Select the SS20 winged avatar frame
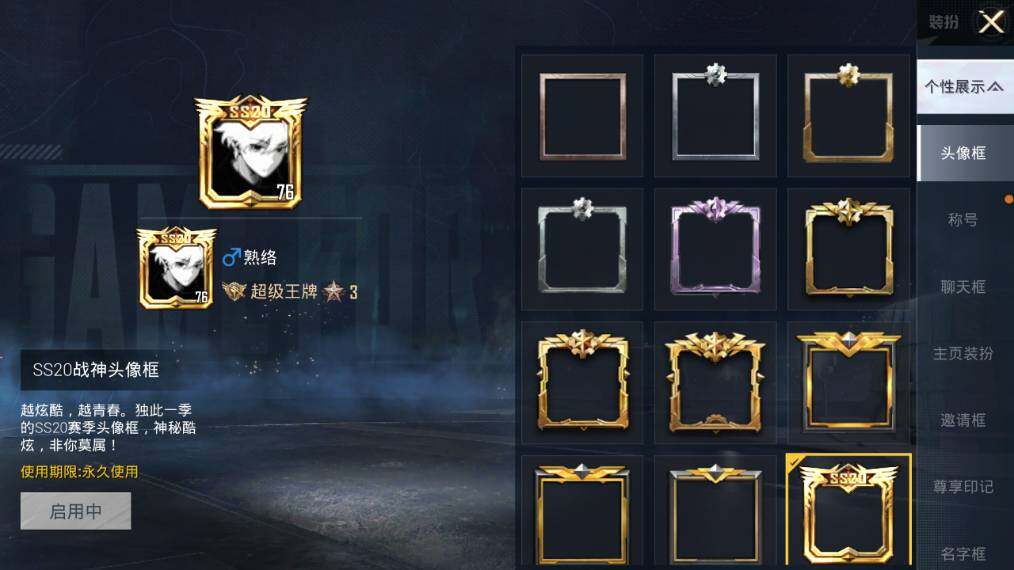 (848, 512)
